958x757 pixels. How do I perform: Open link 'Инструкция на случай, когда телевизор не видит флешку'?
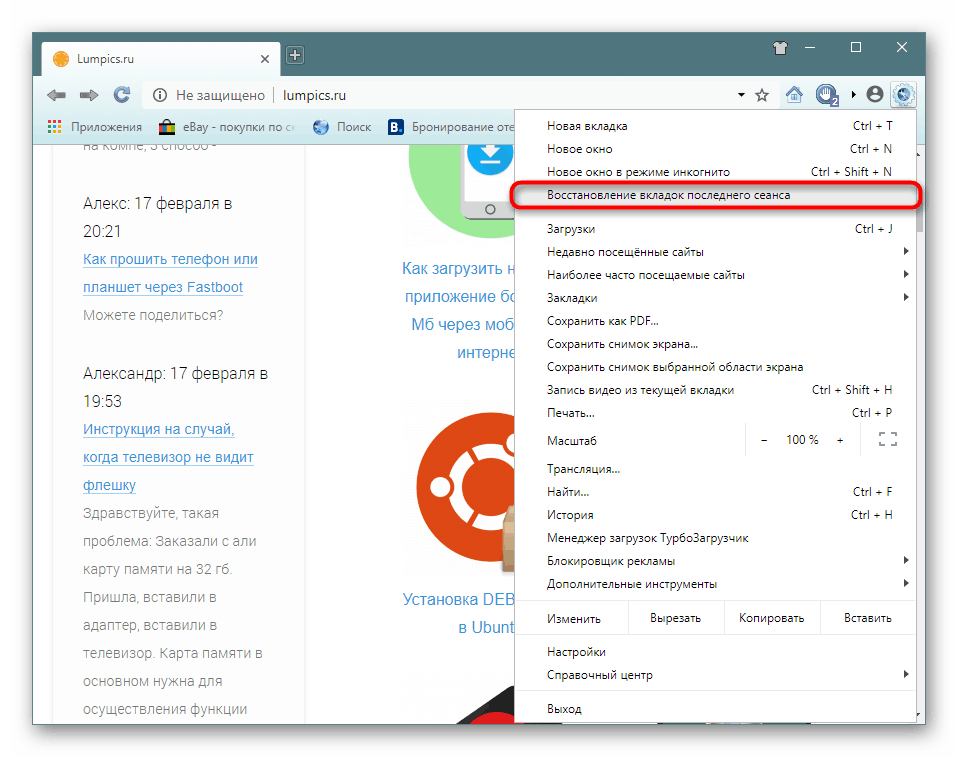point(168,457)
